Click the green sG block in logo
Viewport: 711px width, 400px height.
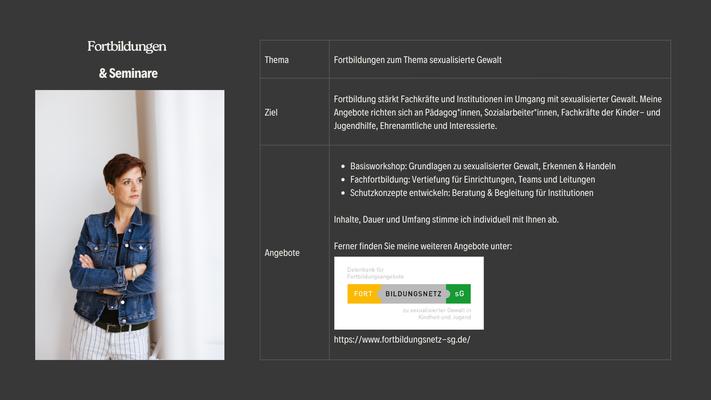(459, 294)
